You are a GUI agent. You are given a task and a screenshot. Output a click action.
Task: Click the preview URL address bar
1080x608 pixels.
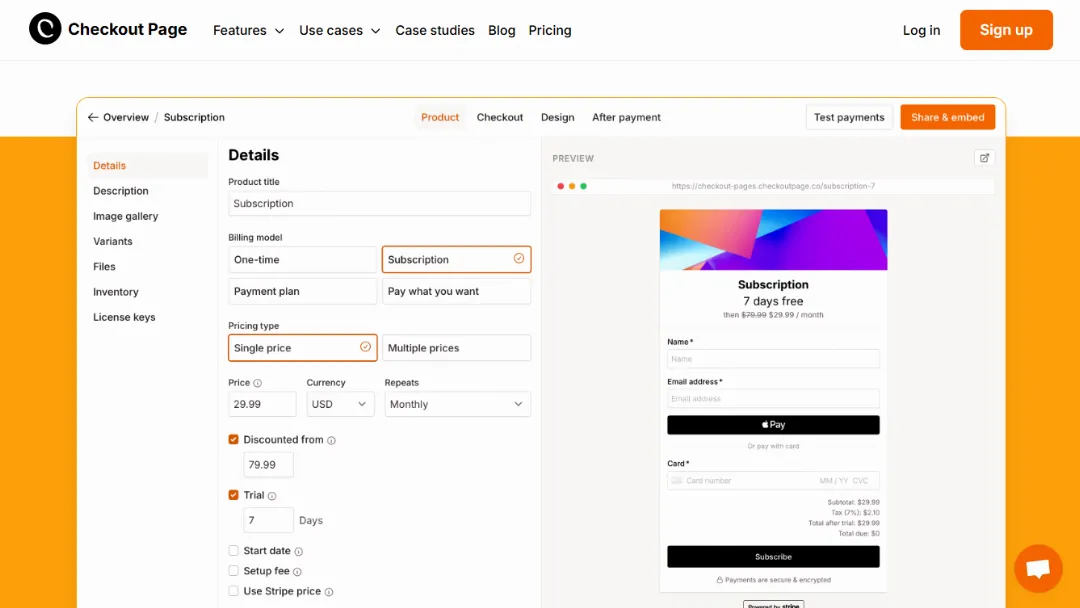tap(773, 186)
